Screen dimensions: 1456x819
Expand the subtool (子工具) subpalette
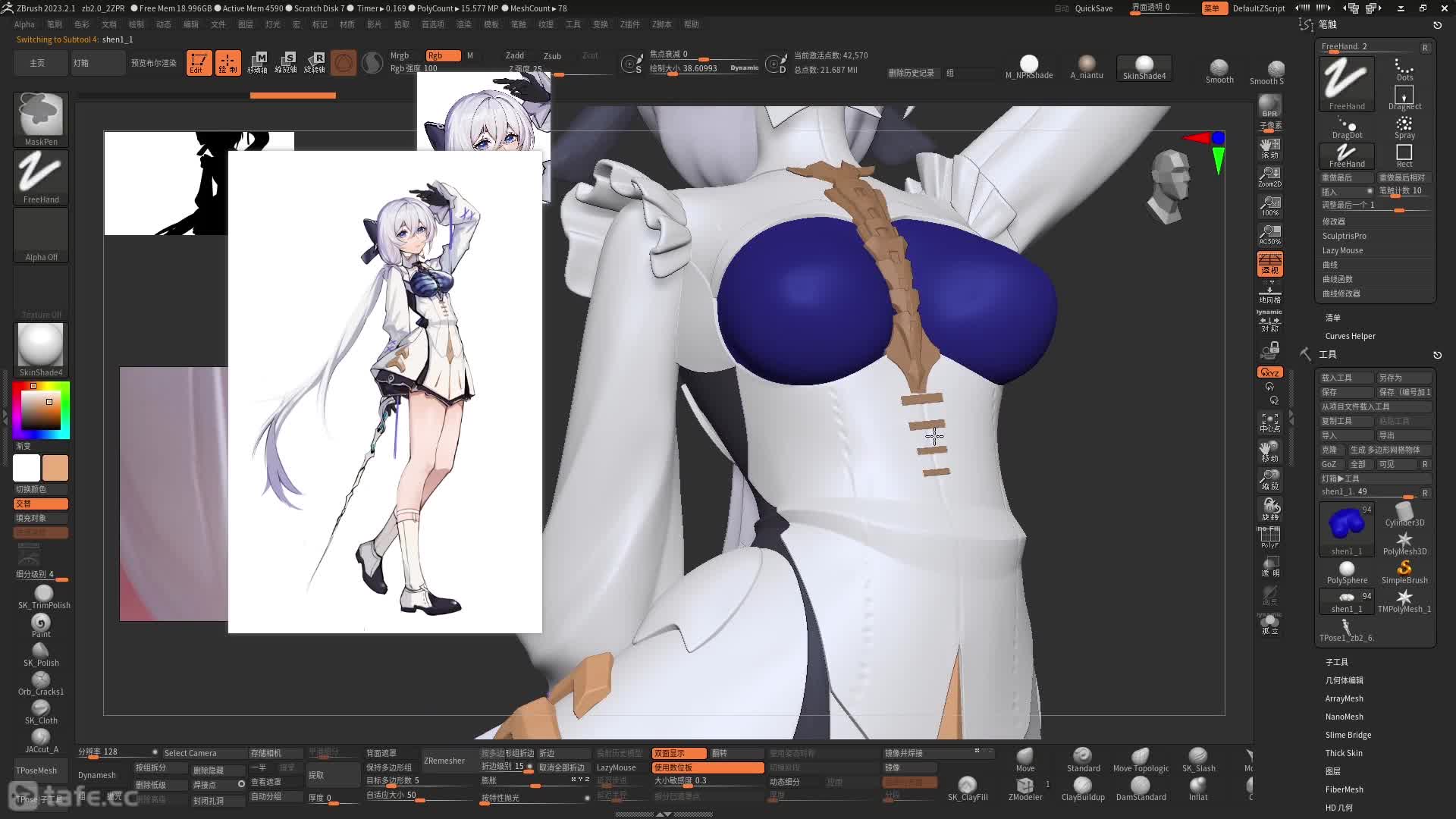[x=1337, y=662]
